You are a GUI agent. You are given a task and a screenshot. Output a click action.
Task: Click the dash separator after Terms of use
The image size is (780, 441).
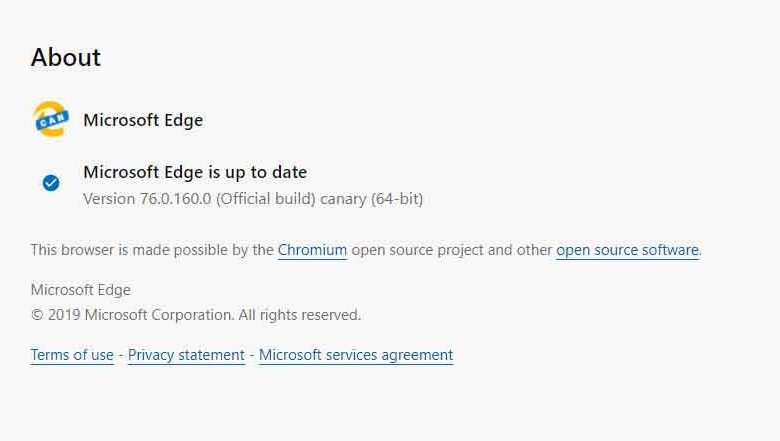pos(121,355)
